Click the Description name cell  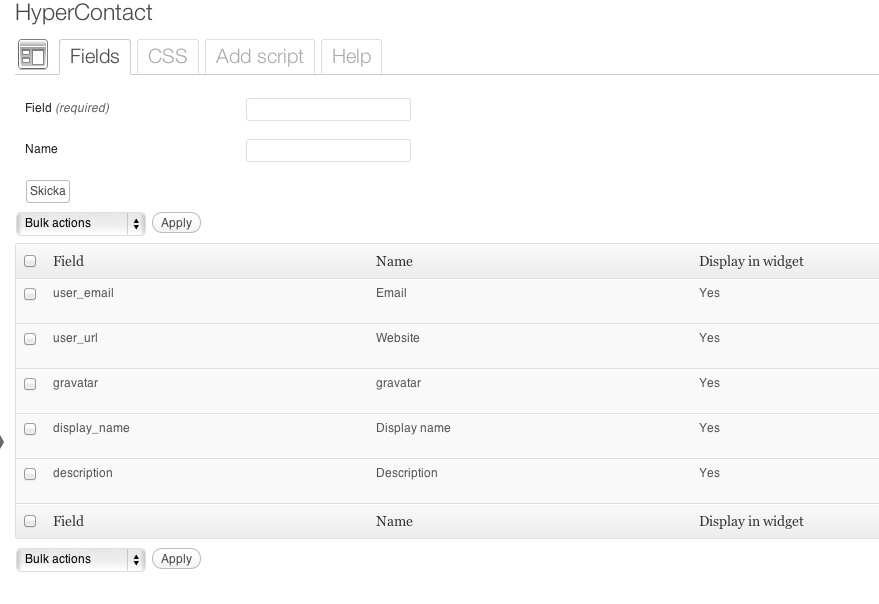pos(406,473)
